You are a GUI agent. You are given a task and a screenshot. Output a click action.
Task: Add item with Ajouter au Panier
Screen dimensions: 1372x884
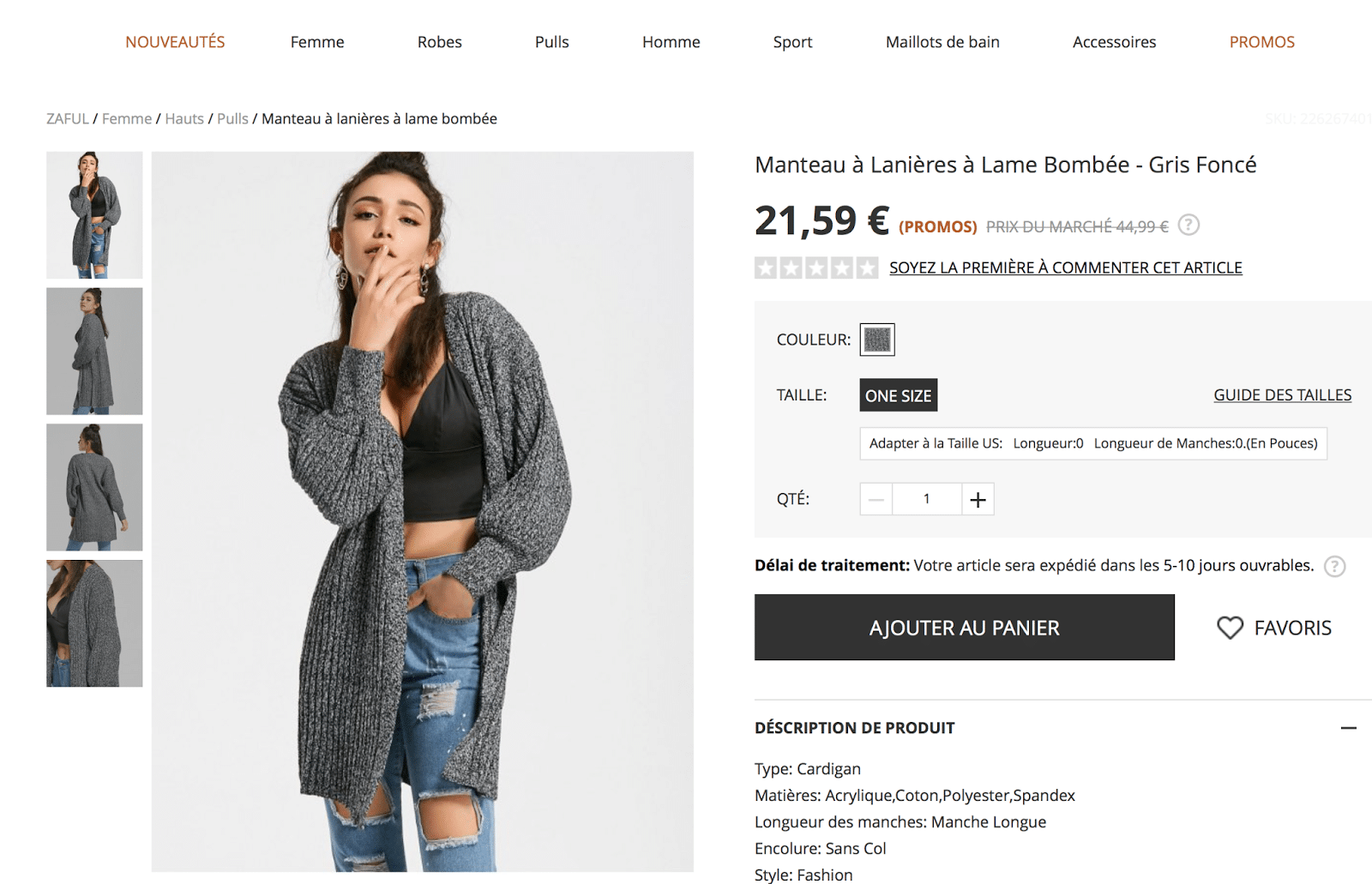[964, 628]
